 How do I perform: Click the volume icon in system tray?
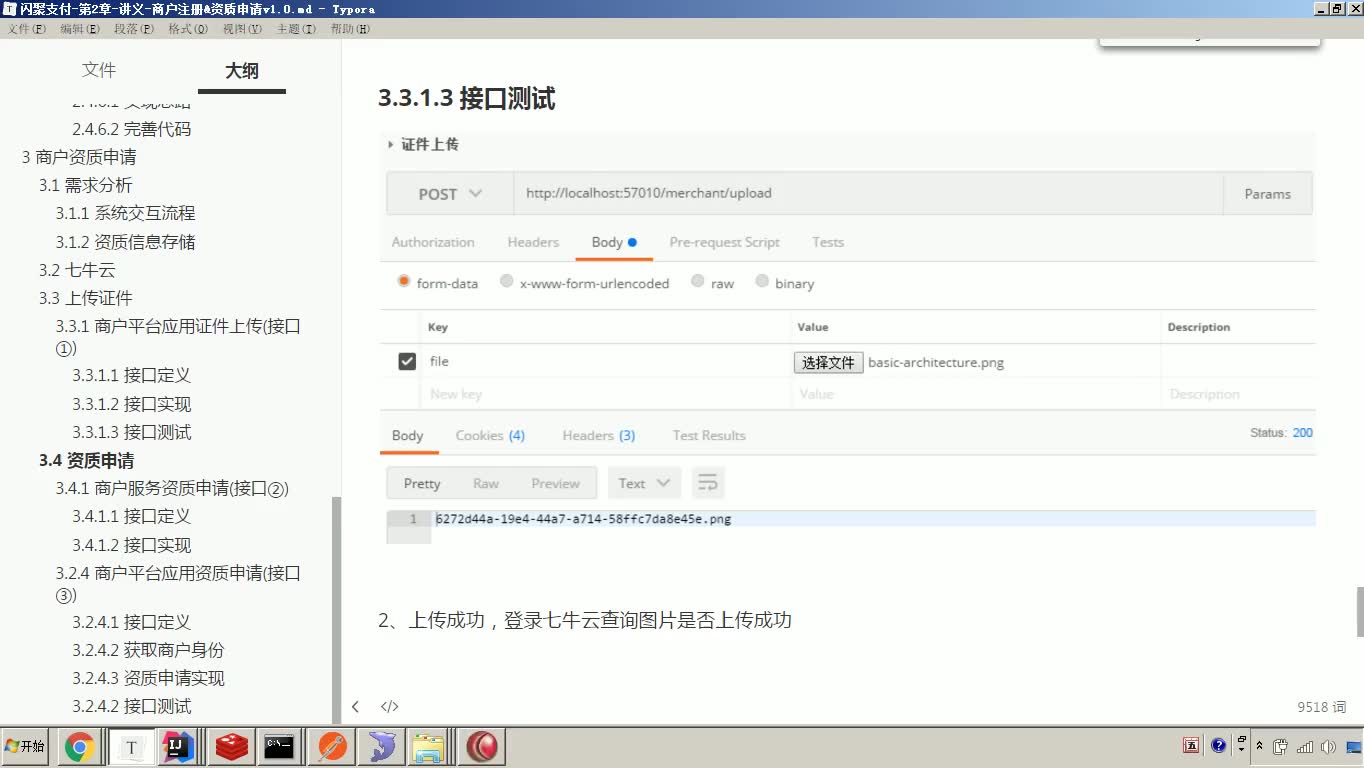1328,746
